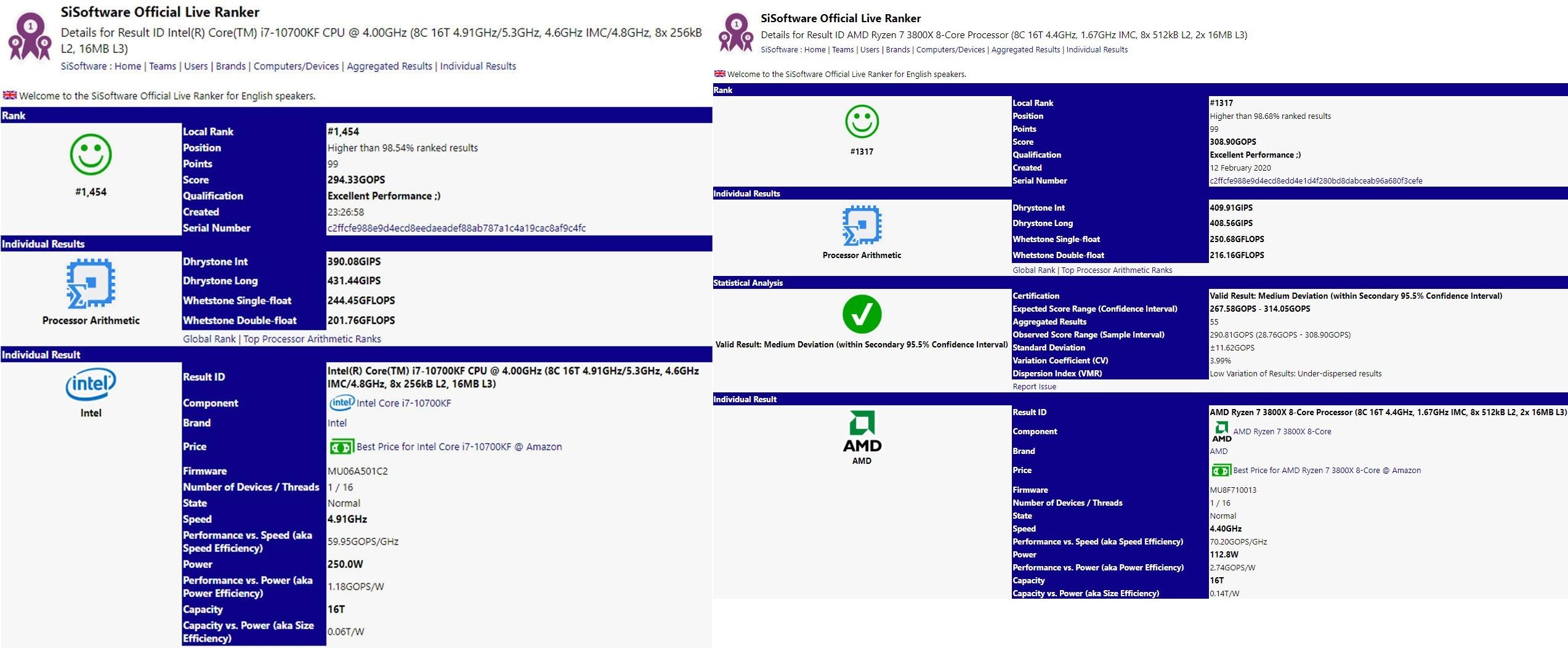Screen dimensions: 1568x648
Task: Click Global Rank link on the Intel page
Action: [x=209, y=339]
